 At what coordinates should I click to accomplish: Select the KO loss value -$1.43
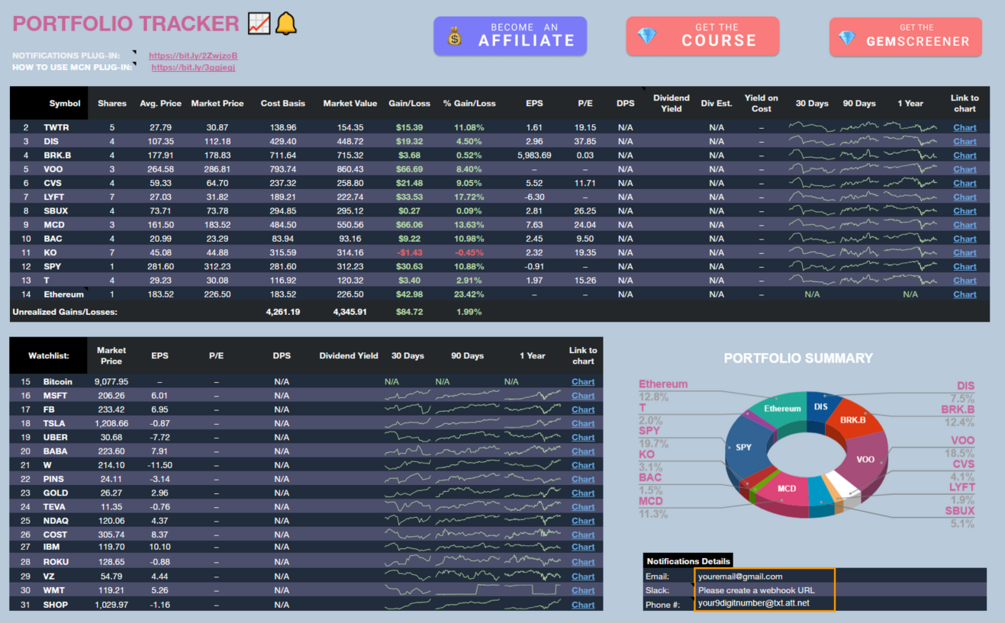[409, 253]
